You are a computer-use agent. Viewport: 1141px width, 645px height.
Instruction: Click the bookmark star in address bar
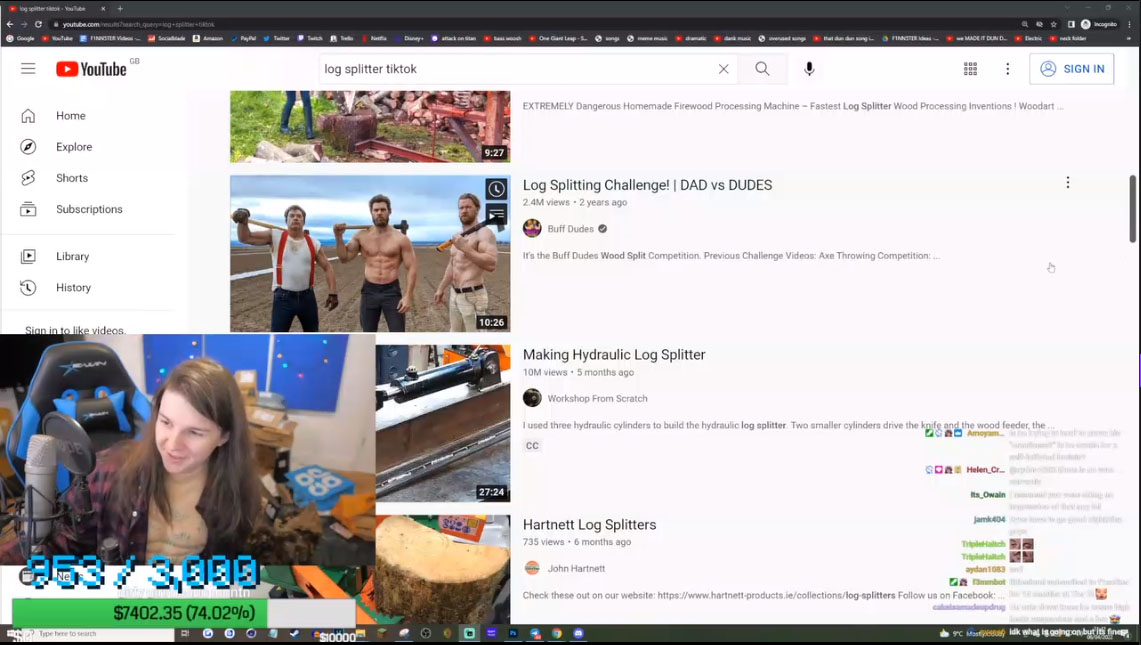[x=1054, y=24]
